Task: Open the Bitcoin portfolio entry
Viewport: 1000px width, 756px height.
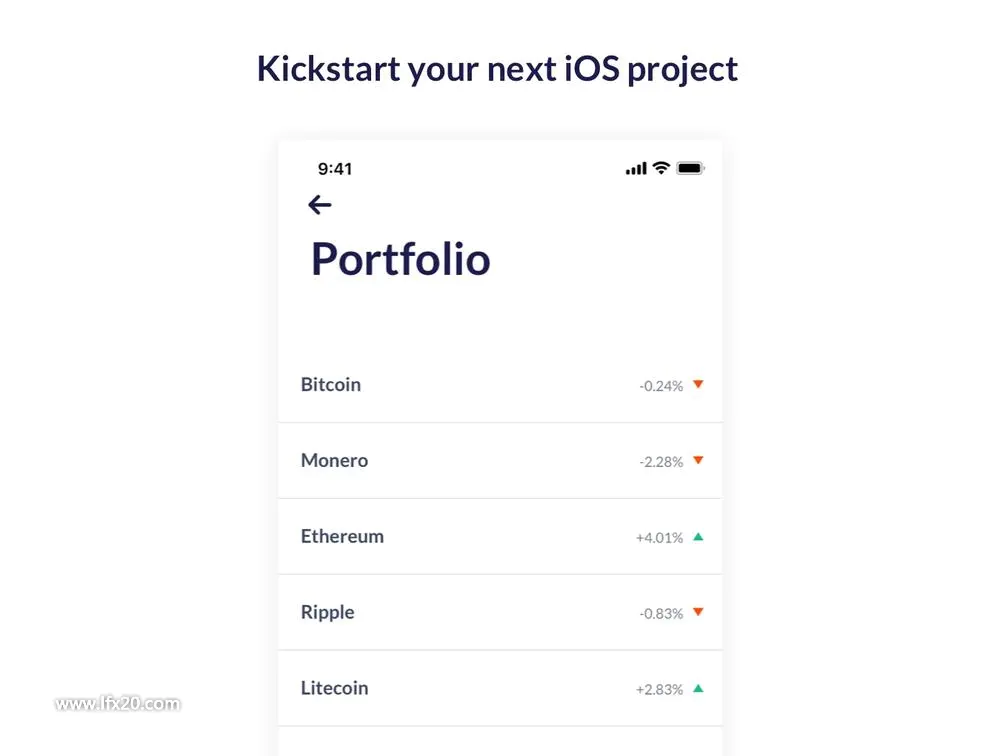Action: coord(500,385)
